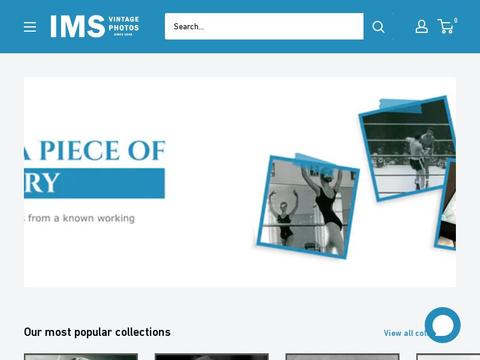Open the third popular collection card
The height and width of the screenshot is (360, 480).
(x=342, y=357)
